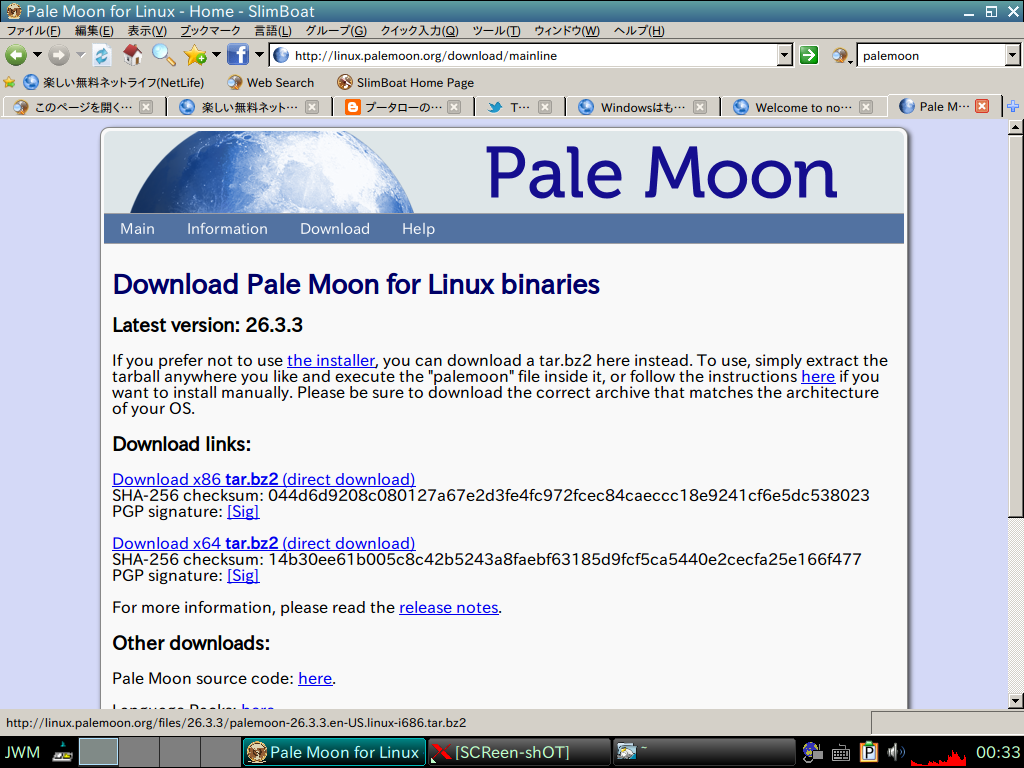Open the back history dropdown arrow

37,55
